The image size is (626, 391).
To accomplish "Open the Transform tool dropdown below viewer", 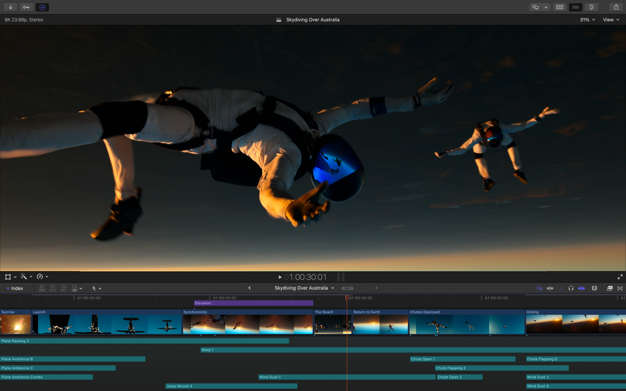I will 15,276.
